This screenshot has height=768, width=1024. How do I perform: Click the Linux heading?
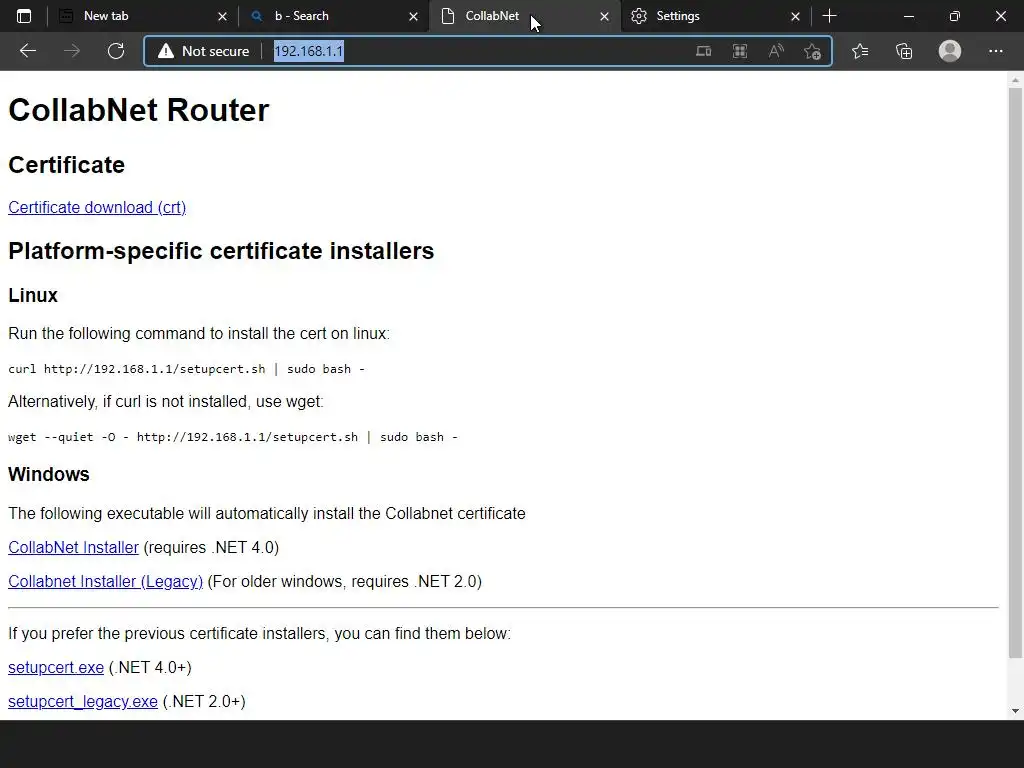click(x=33, y=295)
